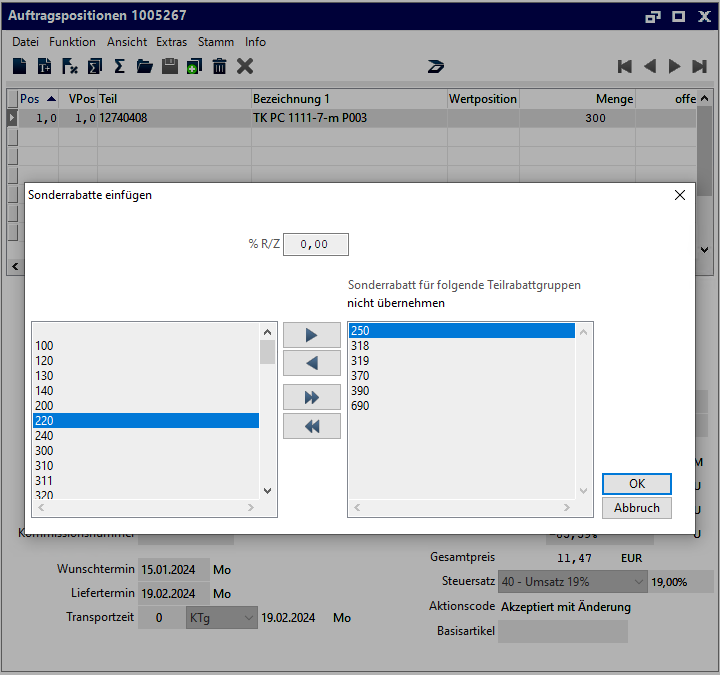Open the Extras menu
The width and height of the screenshot is (720, 675).
pyautogui.click(x=171, y=42)
